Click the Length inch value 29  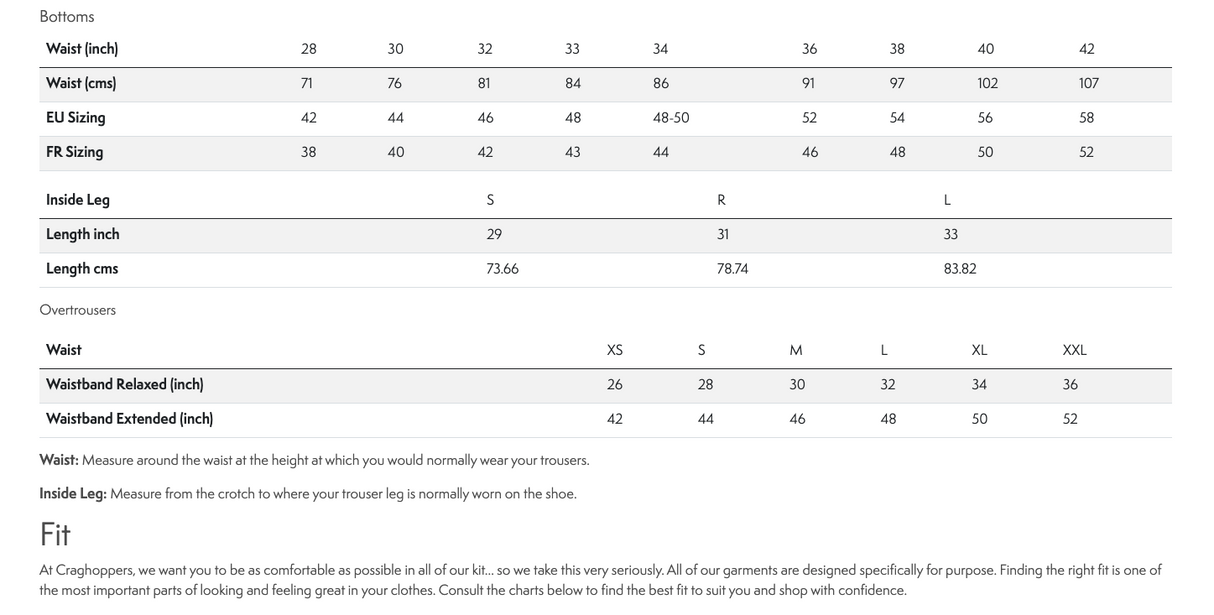[x=494, y=234]
